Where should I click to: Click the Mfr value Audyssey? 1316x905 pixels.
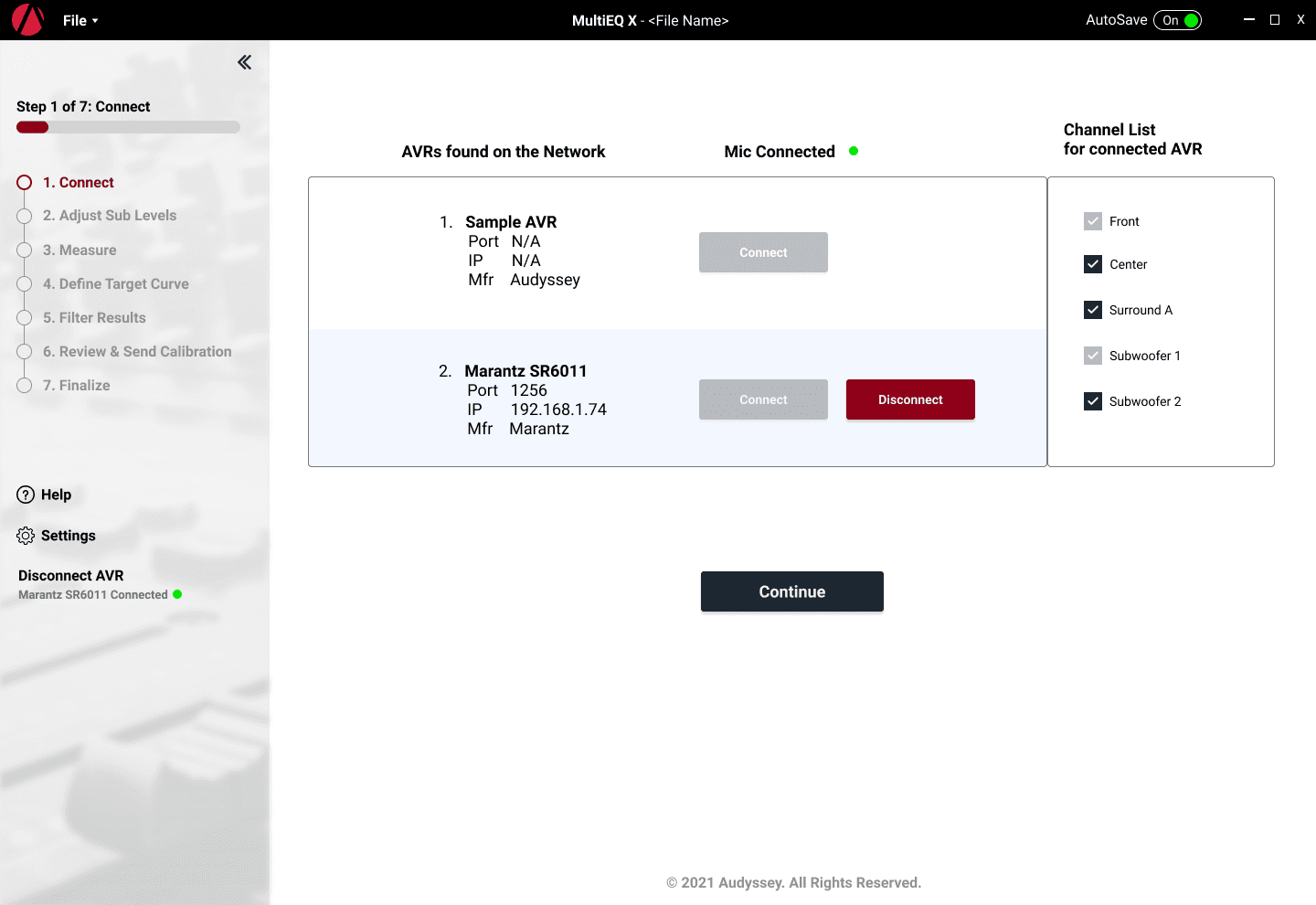click(545, 280)
